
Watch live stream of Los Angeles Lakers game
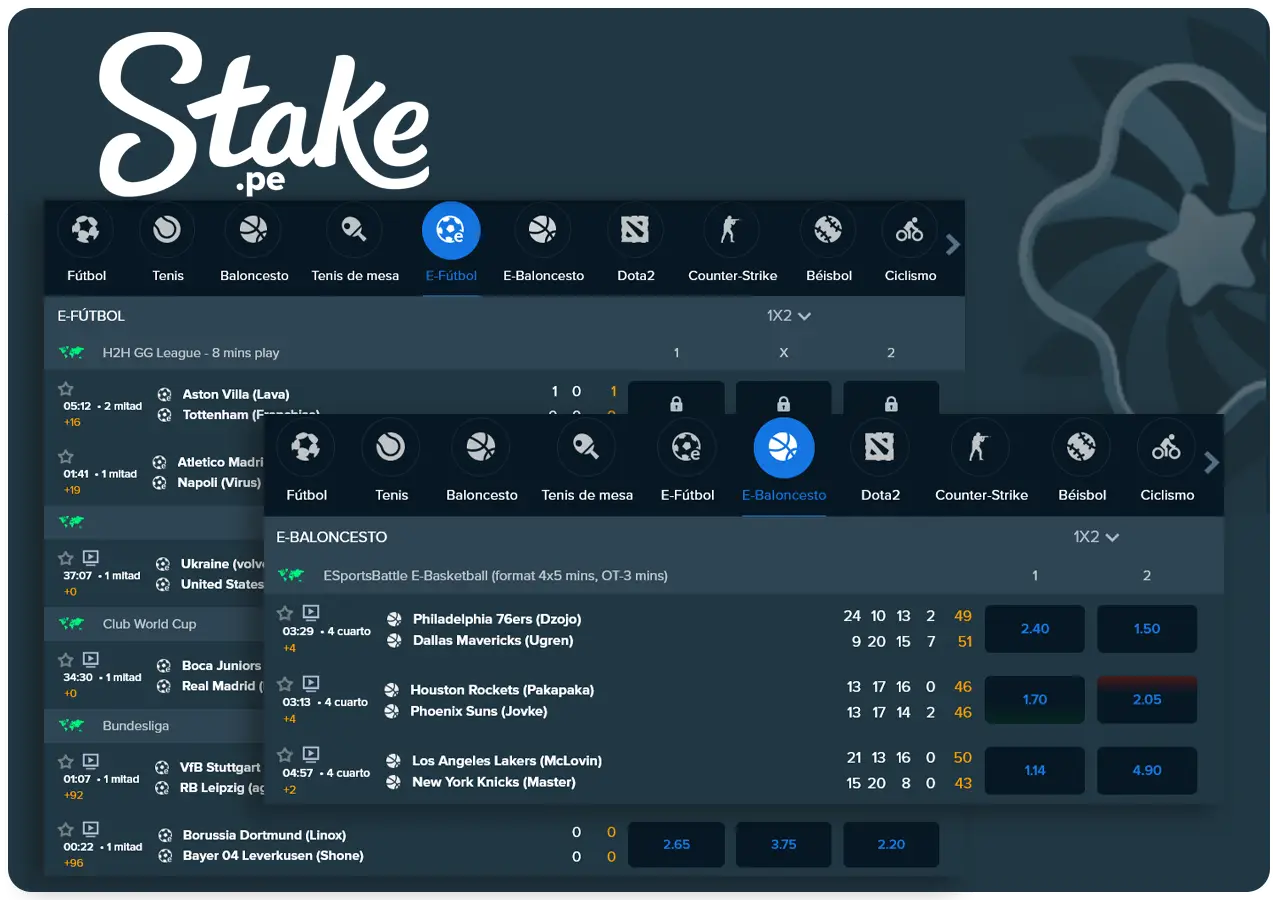coord(311,755)
